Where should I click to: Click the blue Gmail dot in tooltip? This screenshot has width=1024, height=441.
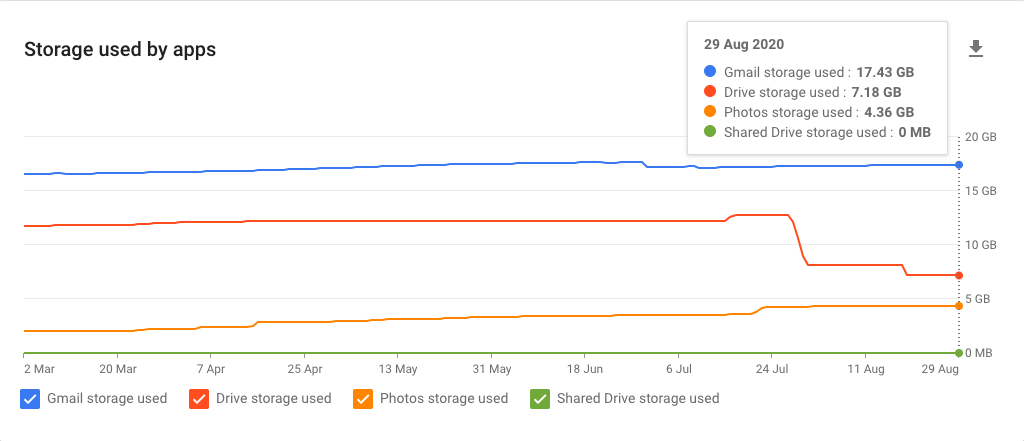[711, 72]
